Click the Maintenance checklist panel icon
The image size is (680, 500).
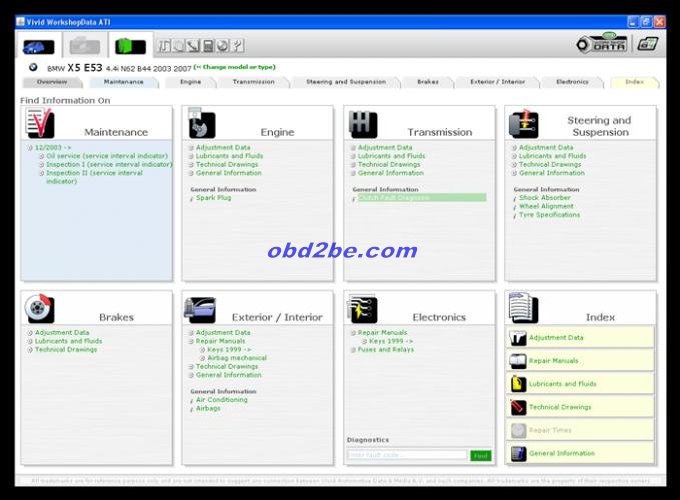pyautogui.click(x=39, y=123)
